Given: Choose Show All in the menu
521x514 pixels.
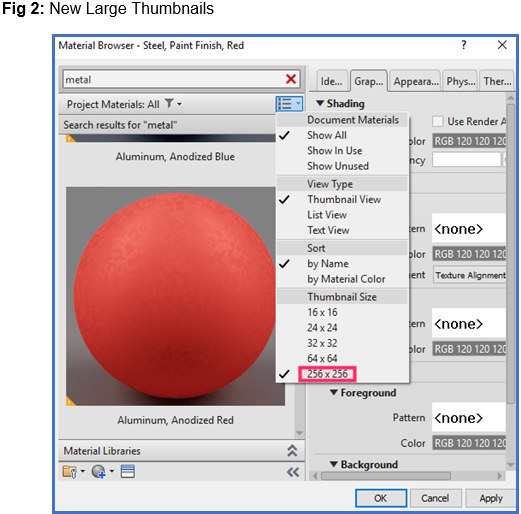Looking at the screenshot, I should [342, 135].
